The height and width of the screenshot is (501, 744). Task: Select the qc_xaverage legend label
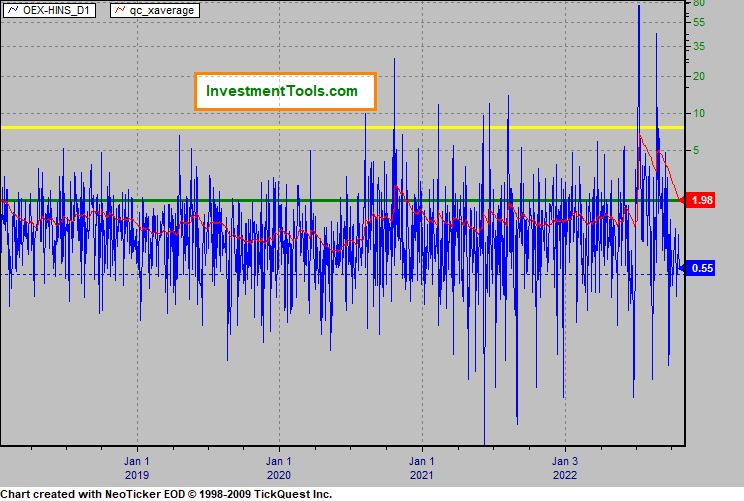click(x=163, y=10)
